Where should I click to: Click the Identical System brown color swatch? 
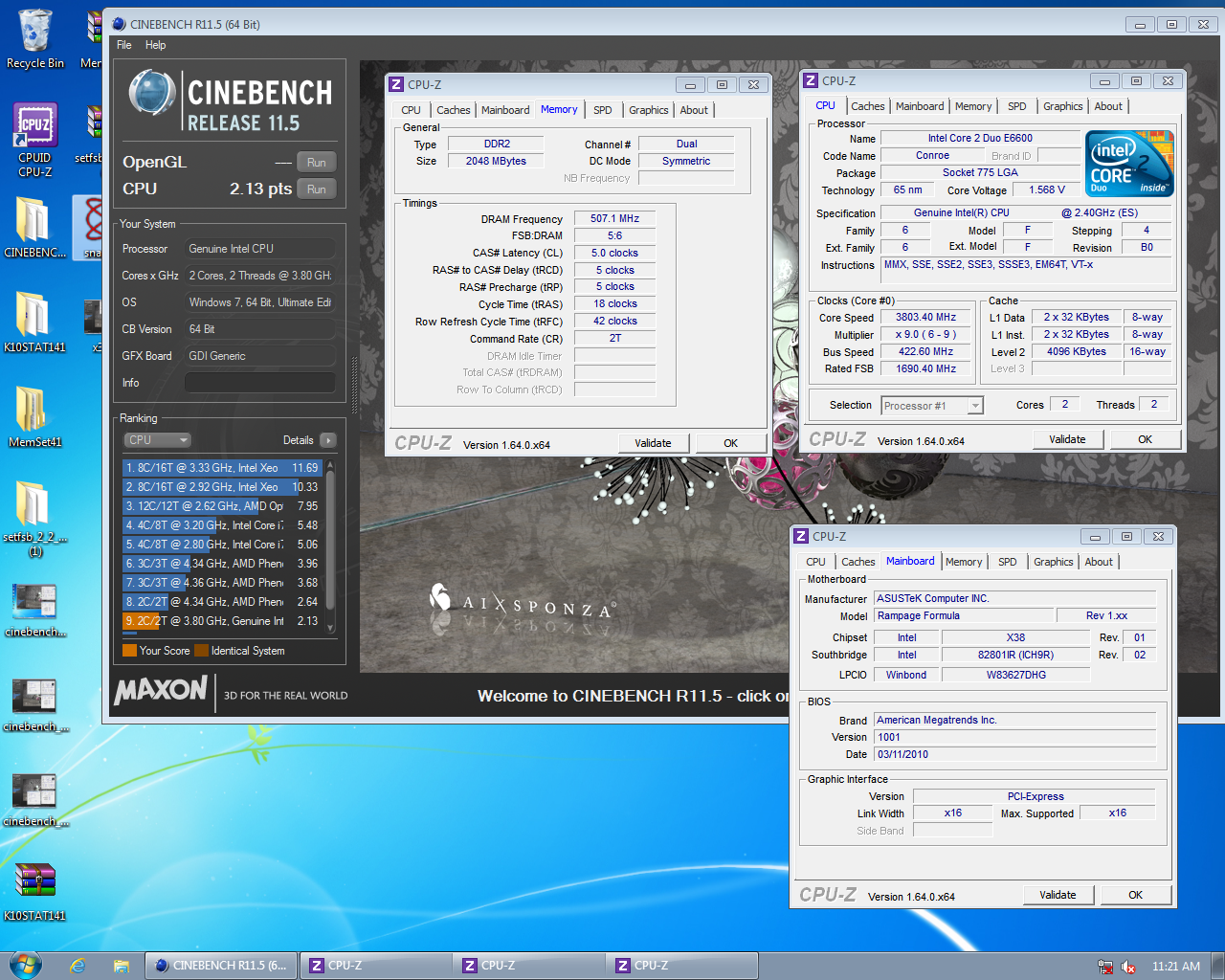click(201, 651)
